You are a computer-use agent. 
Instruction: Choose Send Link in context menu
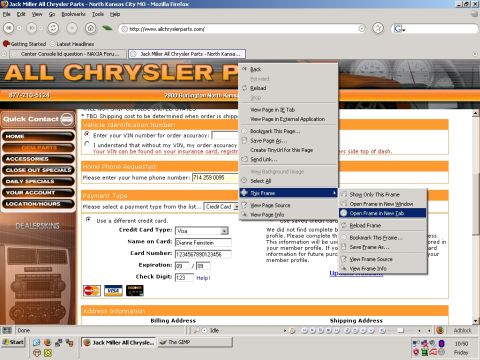pos(288,159)
